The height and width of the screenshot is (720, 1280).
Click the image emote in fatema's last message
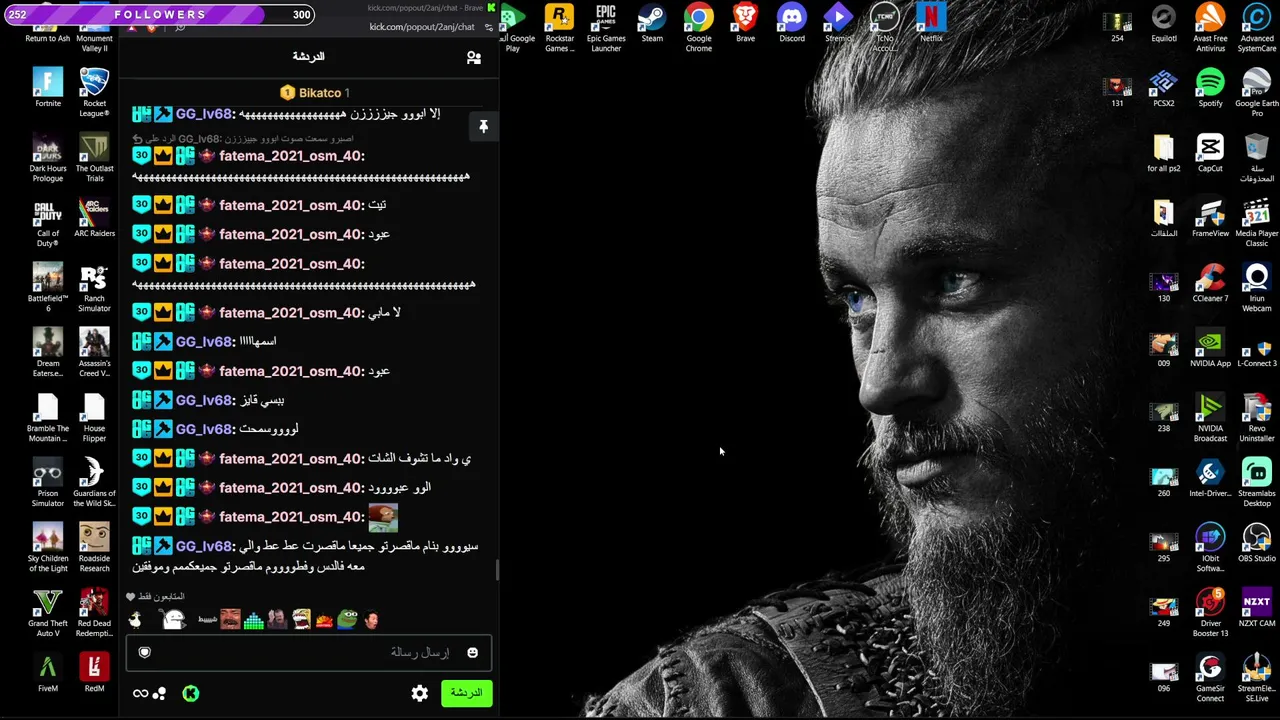pyautogui.click(x=383, y=517)
